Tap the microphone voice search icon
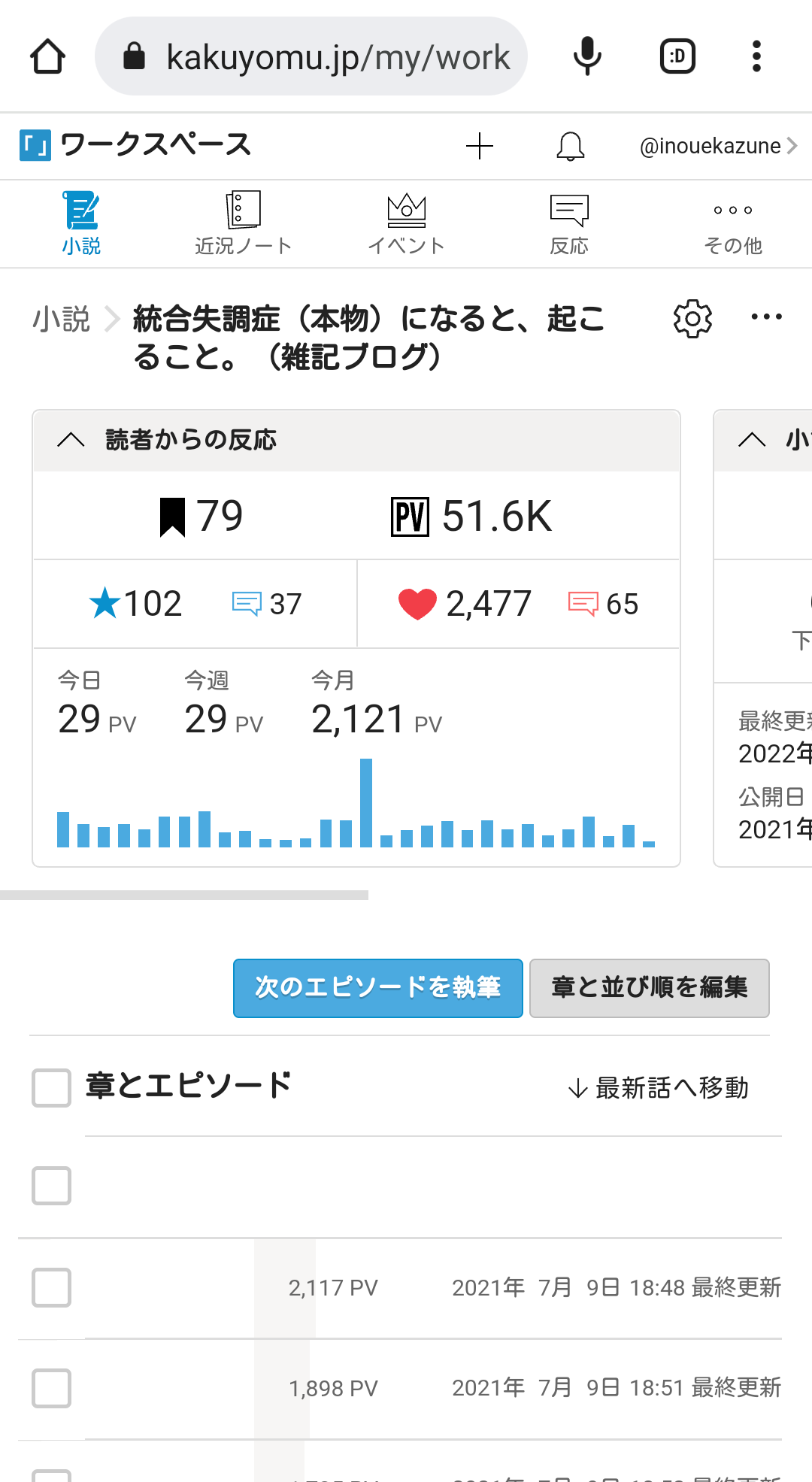 pos(587,56)
